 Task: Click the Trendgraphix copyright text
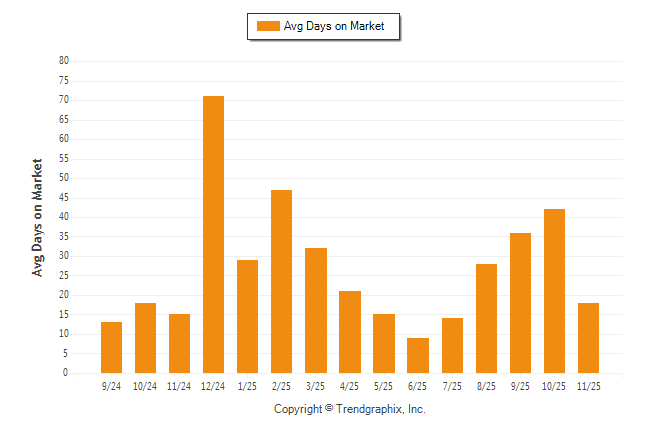click(350, 409)
